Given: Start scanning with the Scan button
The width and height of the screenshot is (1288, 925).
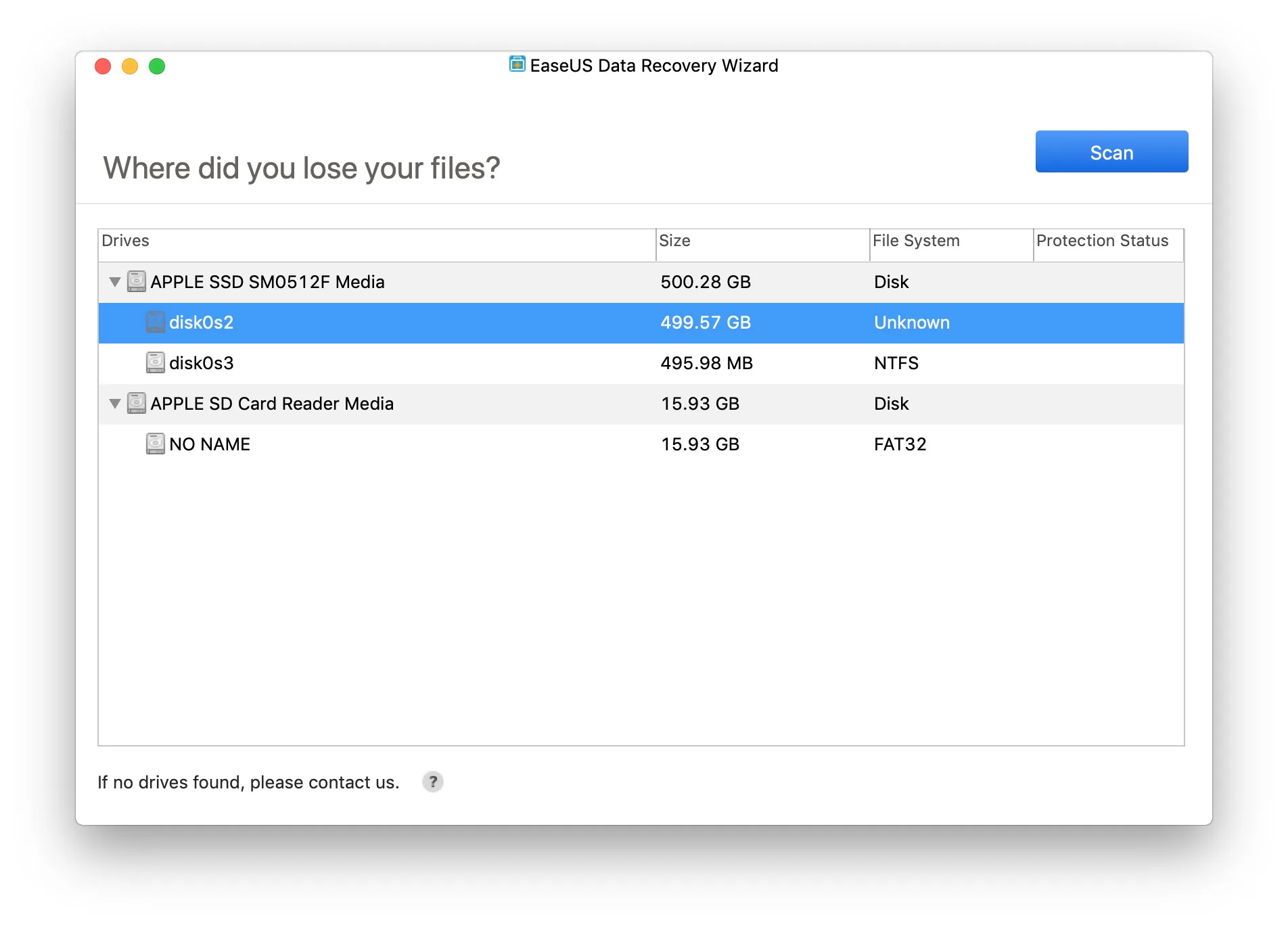Looking at the screenshot, I should (x=1111, y=151).
